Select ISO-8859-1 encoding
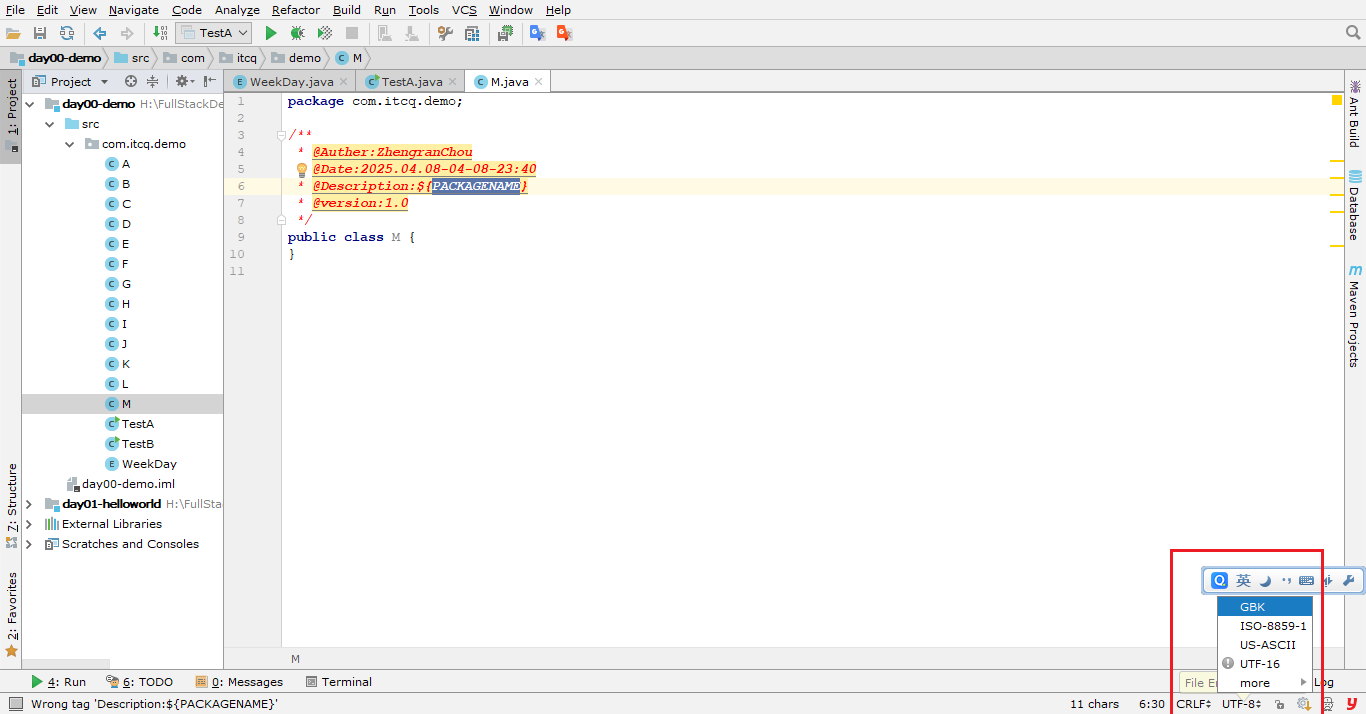The image size is (1366, 714). click(x=1265, y=626)
